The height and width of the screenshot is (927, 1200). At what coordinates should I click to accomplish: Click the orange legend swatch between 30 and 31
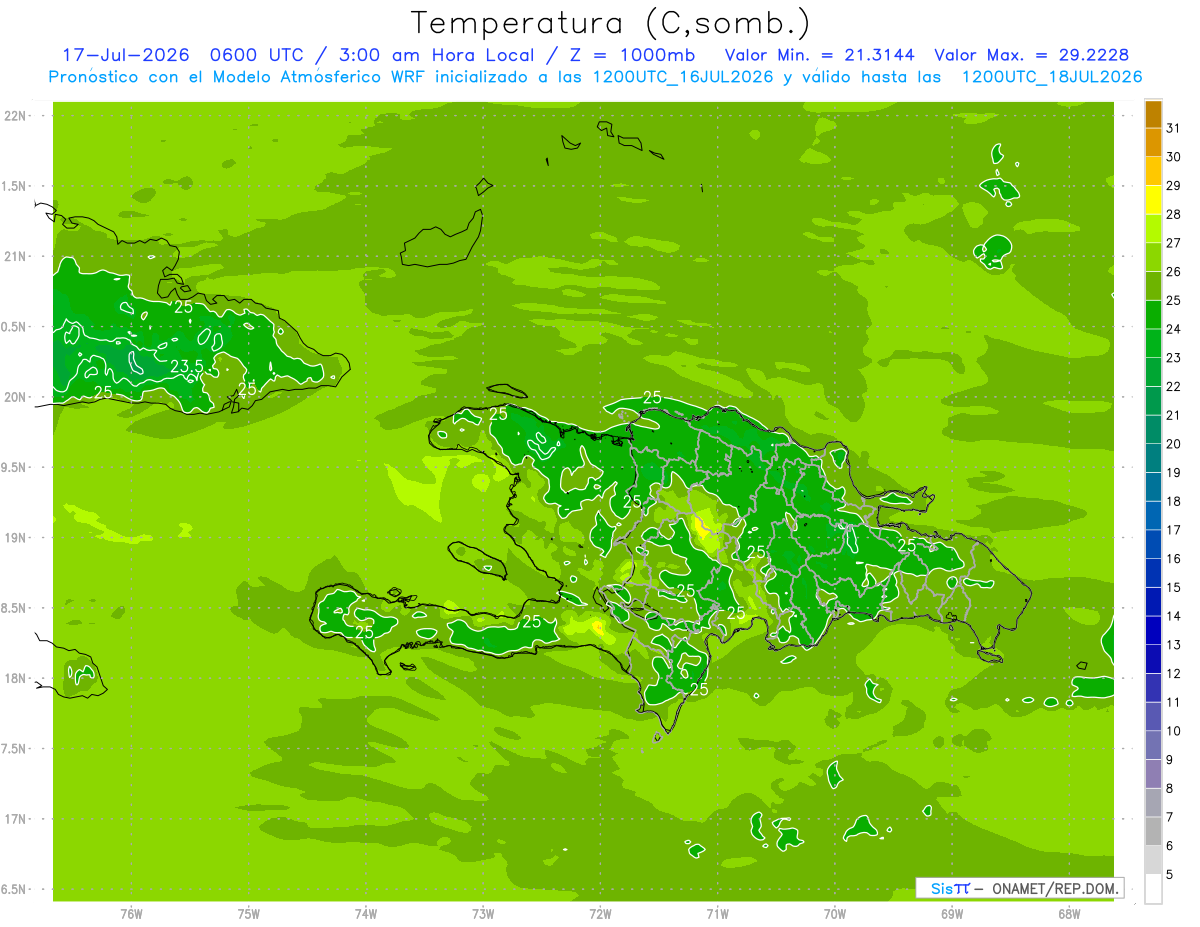[x=1153, y=143]
